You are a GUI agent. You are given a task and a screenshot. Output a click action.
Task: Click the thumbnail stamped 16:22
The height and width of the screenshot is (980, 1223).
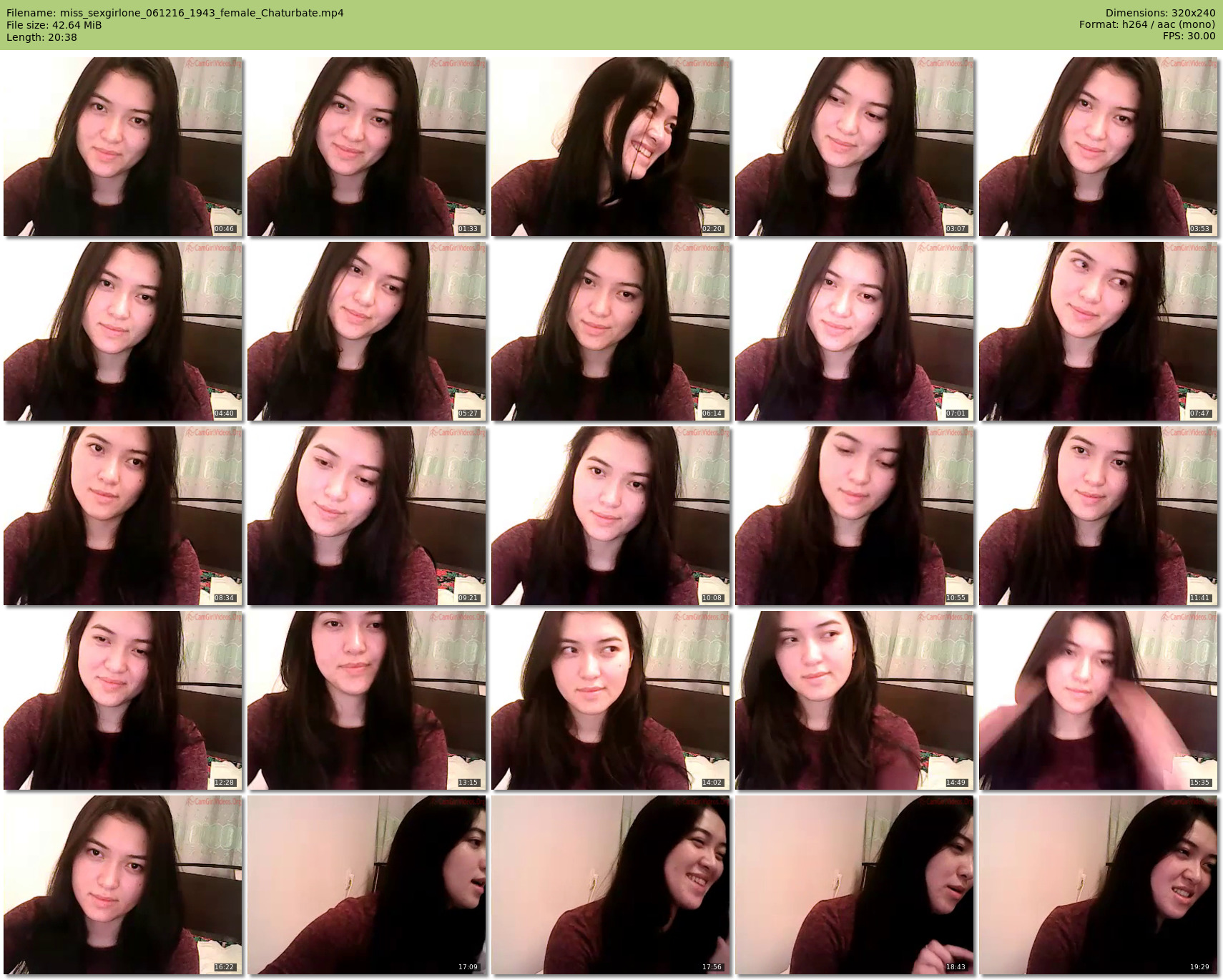click(x=123, y=885)
